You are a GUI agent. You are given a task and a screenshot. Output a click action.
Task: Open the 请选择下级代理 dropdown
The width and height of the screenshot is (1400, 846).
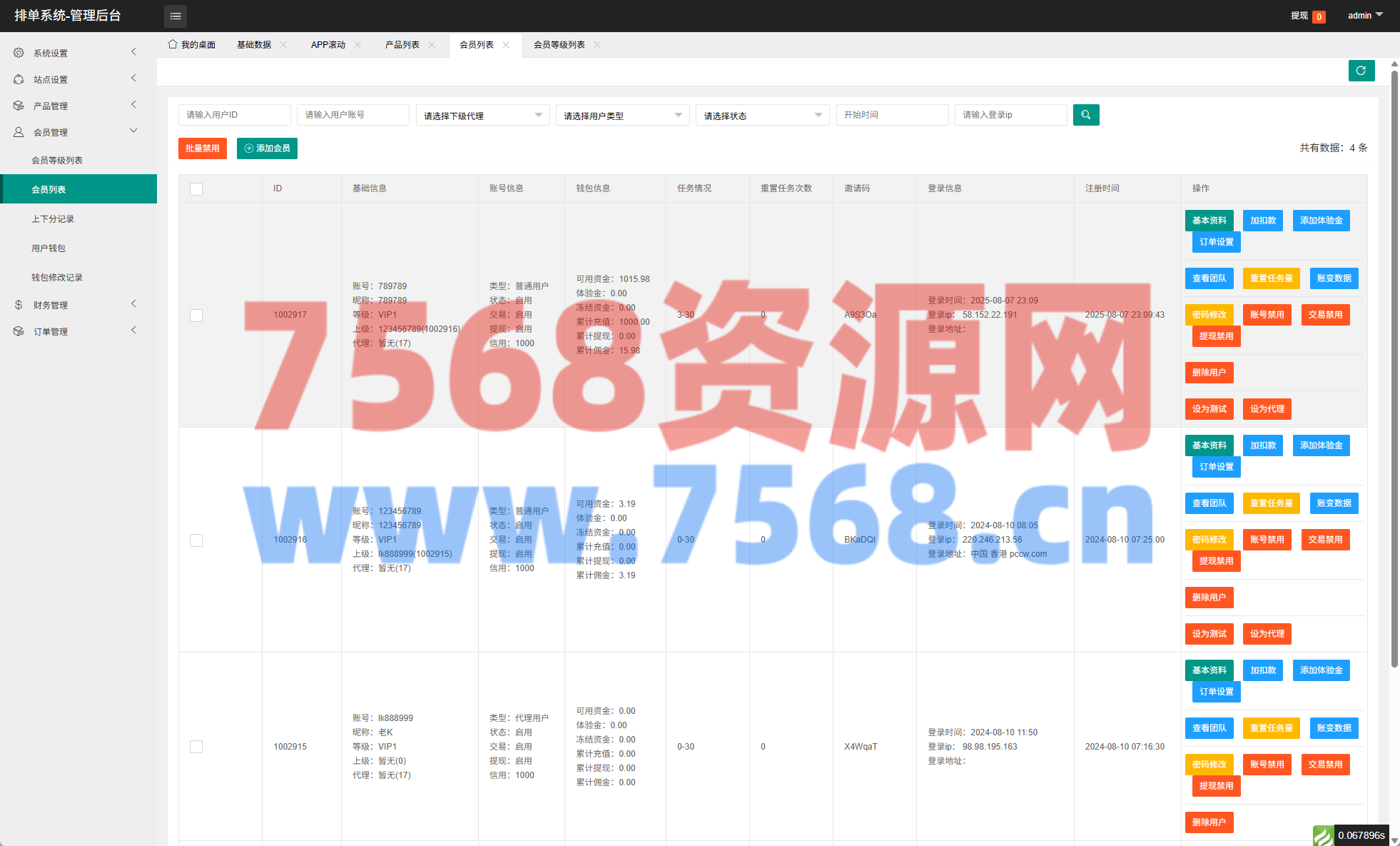[x=482, y=116]
